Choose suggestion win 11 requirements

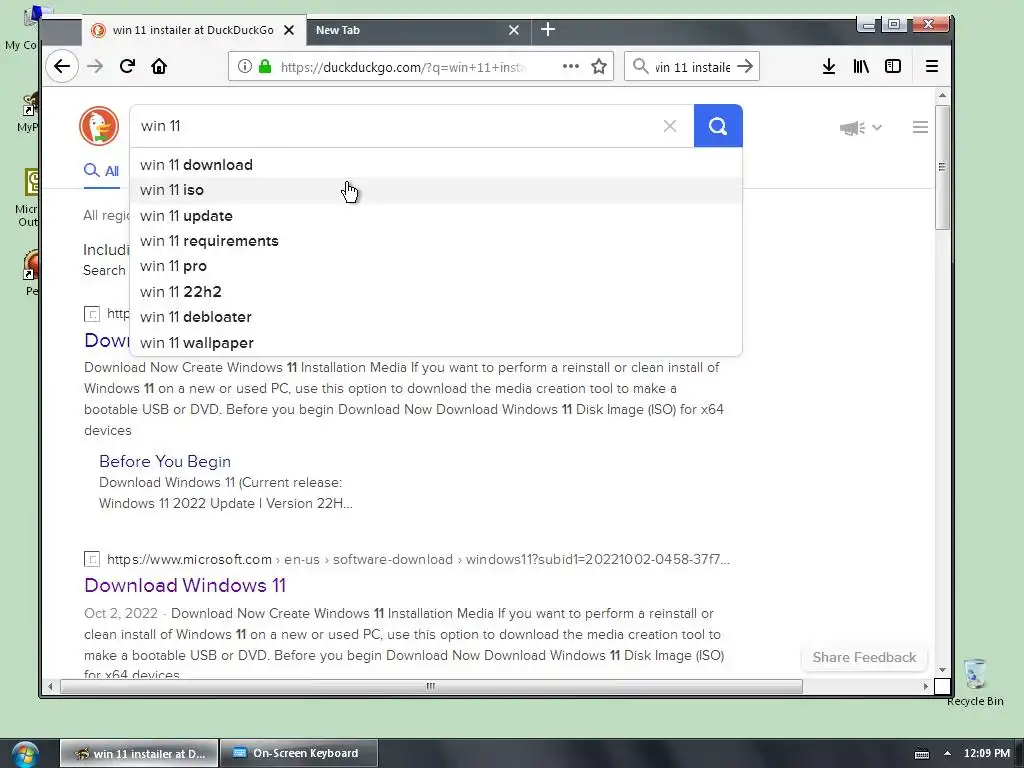pos(436,241)
